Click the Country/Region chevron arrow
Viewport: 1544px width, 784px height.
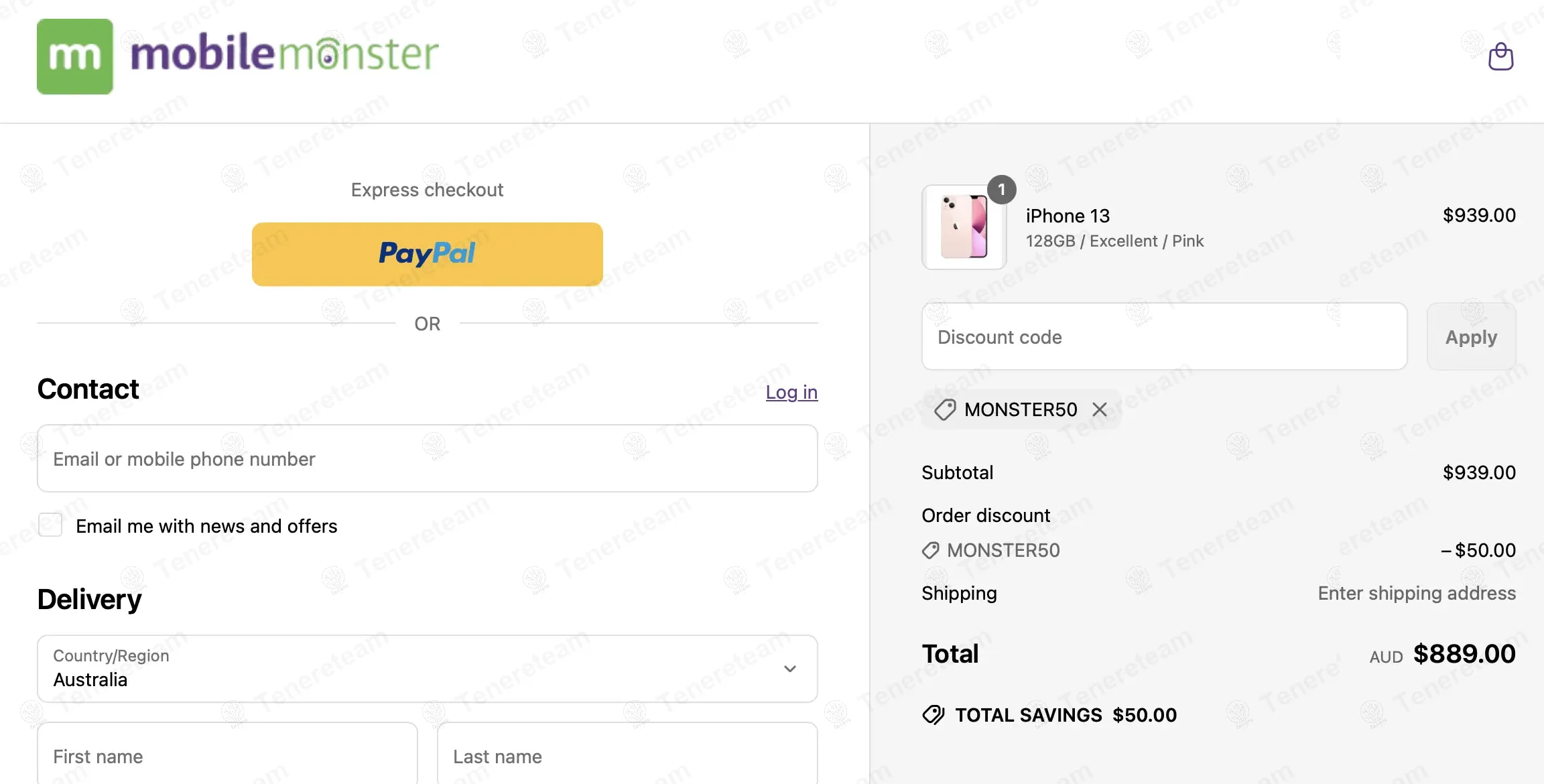790,669
